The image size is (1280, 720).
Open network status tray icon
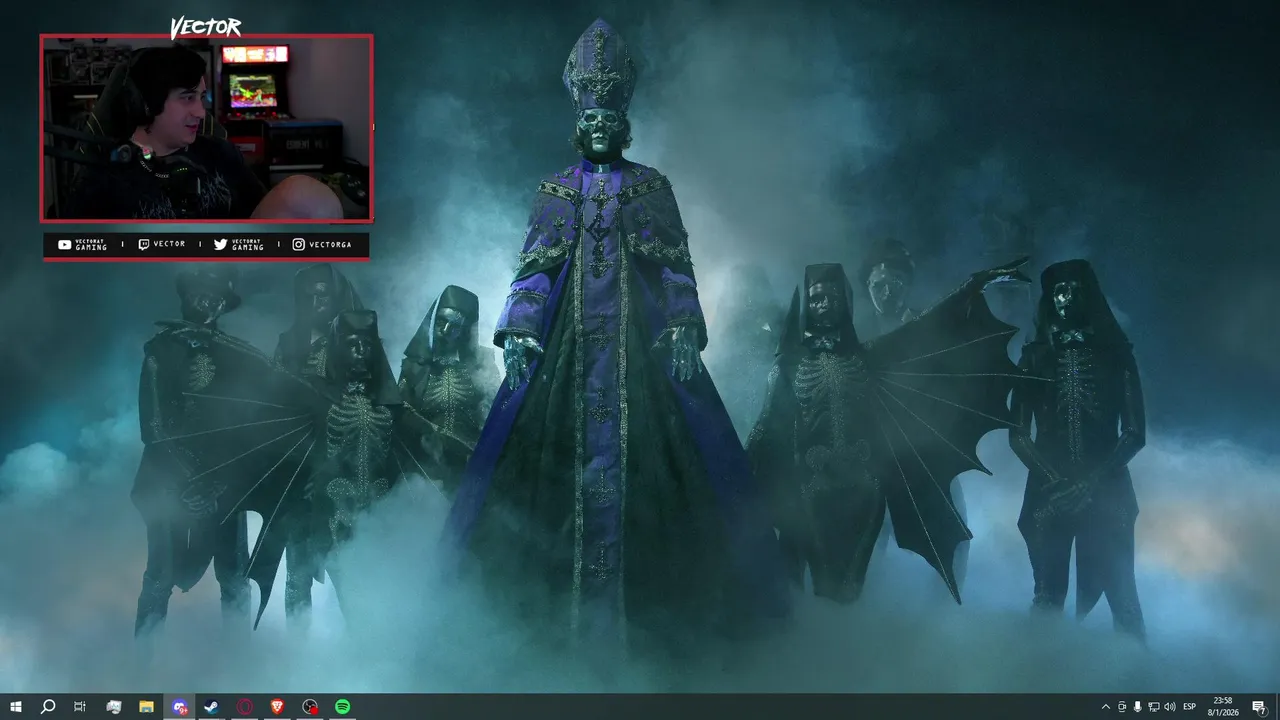1154,707
